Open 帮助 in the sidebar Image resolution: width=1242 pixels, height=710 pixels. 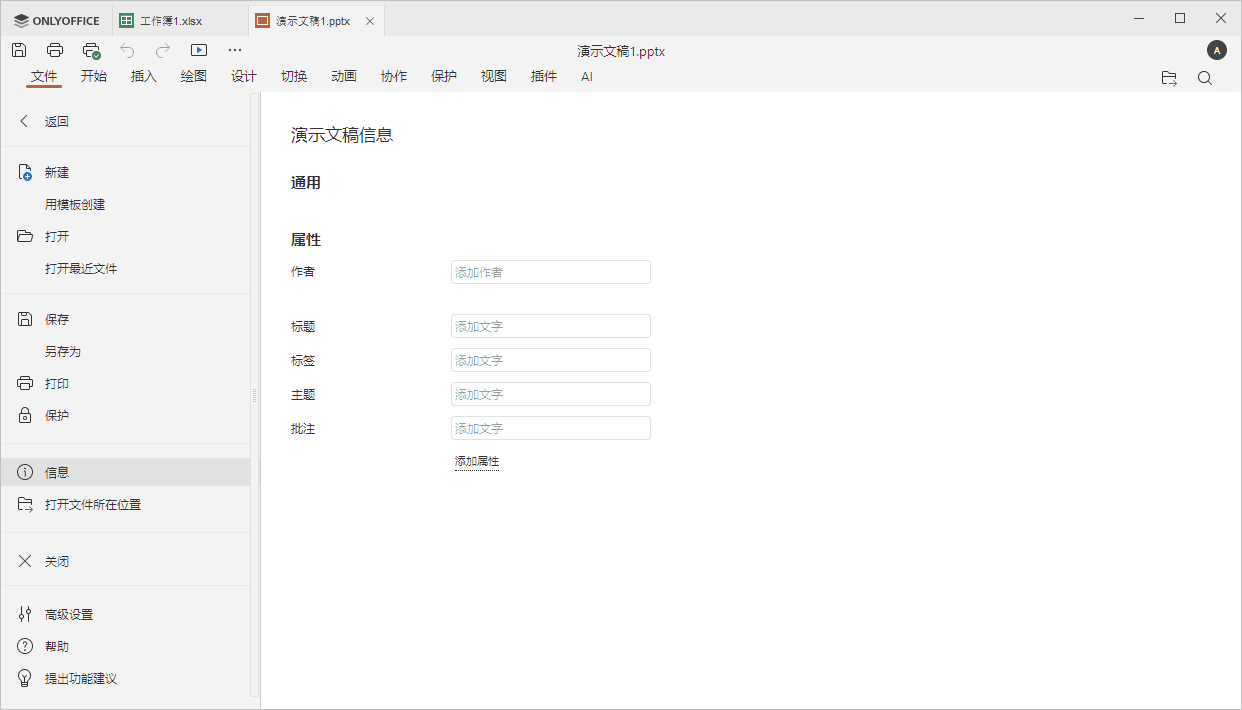click(x=56, y=645)
